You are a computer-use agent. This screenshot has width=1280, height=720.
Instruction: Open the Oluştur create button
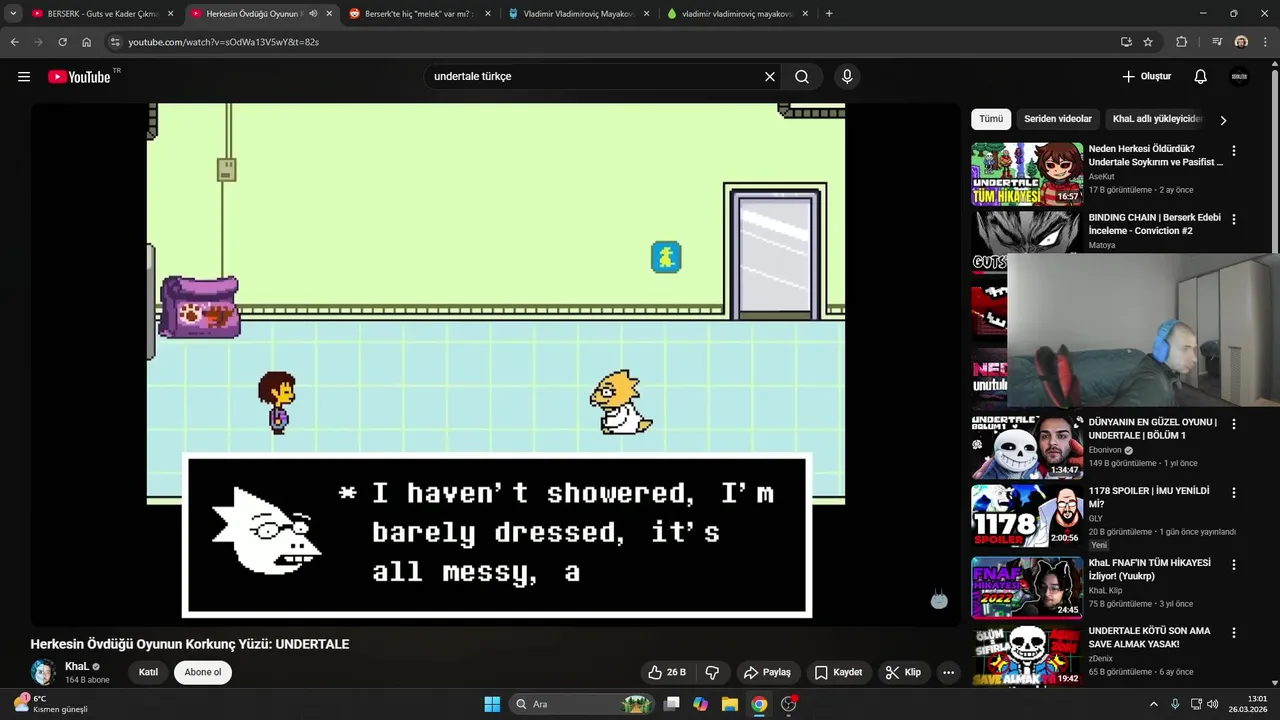1147,77
